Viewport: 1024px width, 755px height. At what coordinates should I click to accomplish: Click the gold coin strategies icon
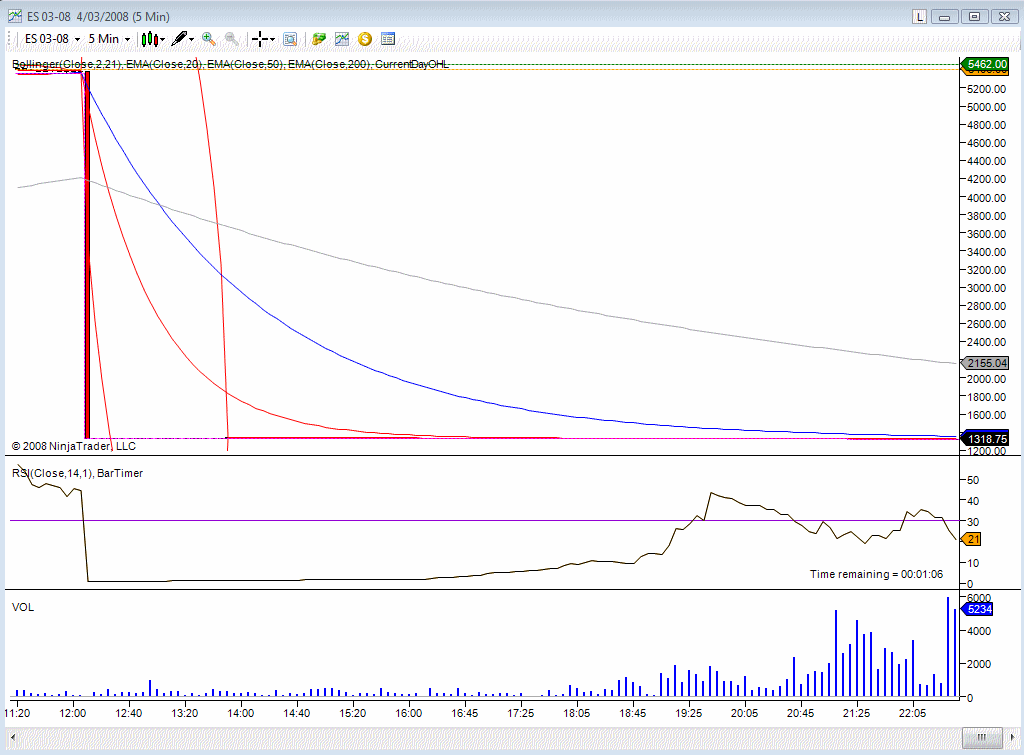365,39
